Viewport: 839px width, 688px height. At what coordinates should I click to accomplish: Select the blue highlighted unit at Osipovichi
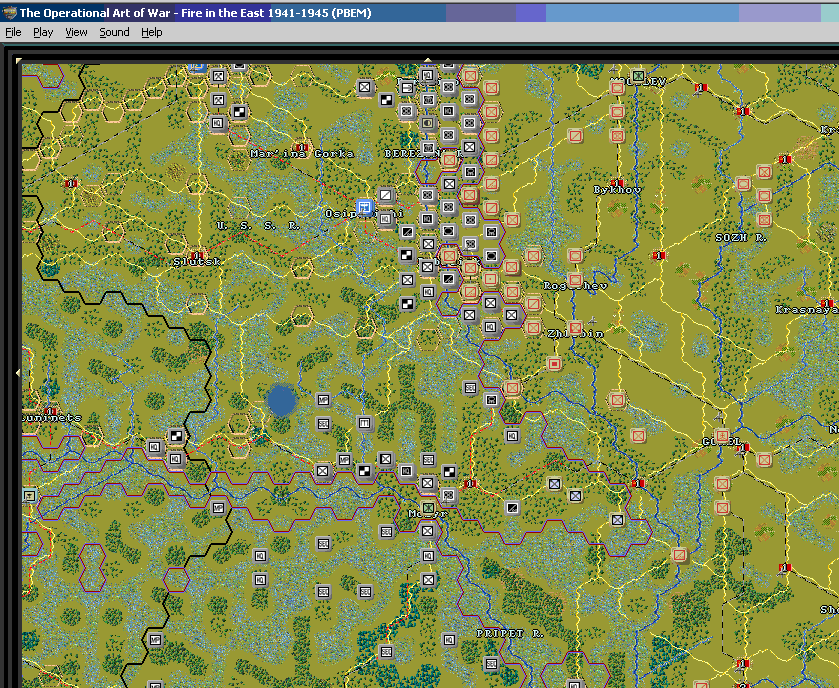[x=365, y=207]
